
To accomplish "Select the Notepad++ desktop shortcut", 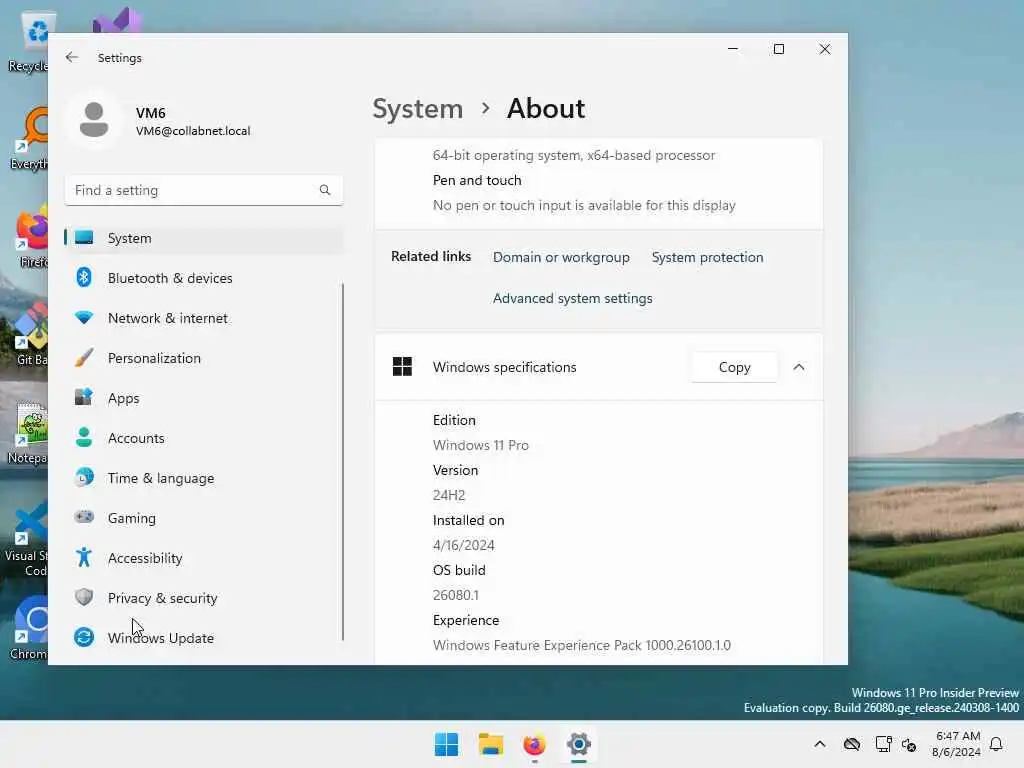I will (27, 432).
